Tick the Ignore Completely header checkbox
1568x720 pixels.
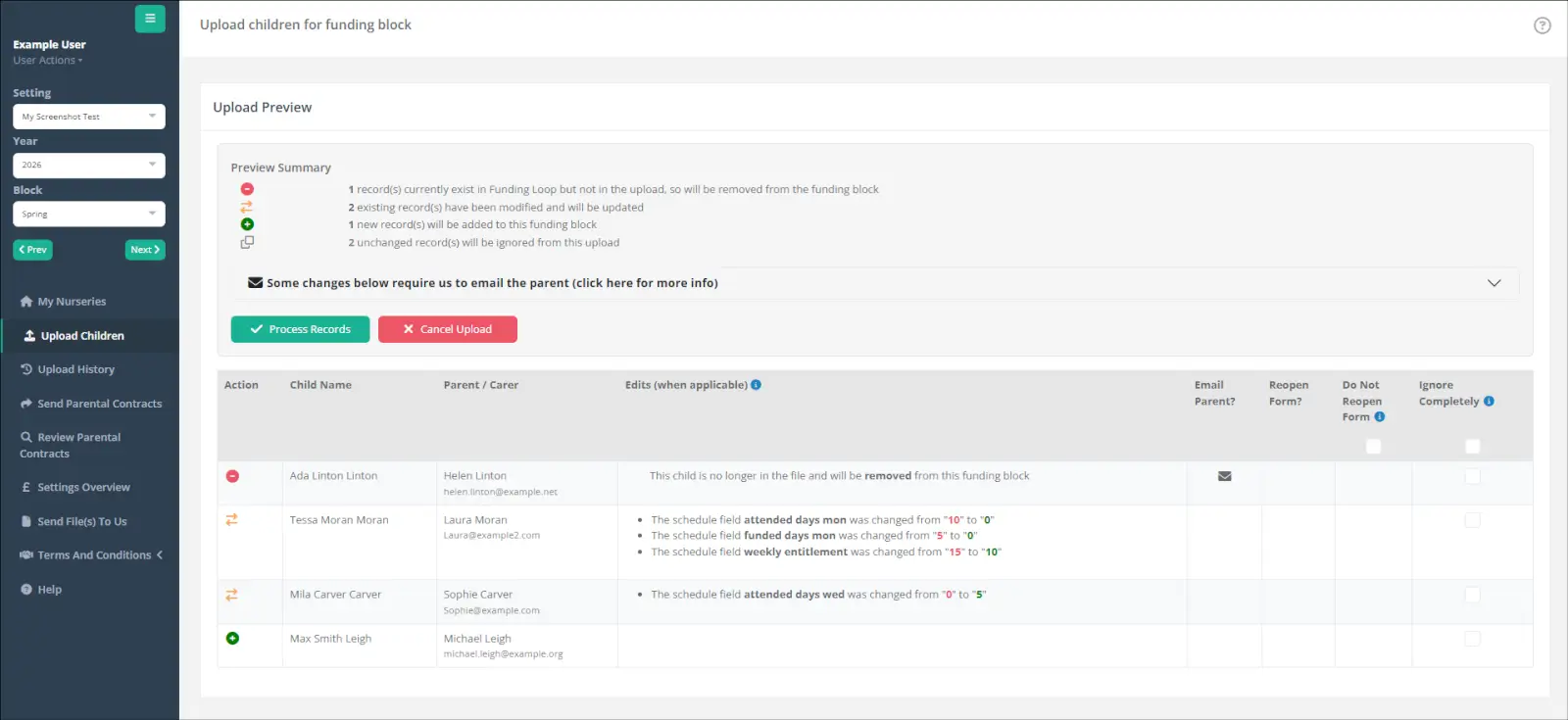(1472, 447)
